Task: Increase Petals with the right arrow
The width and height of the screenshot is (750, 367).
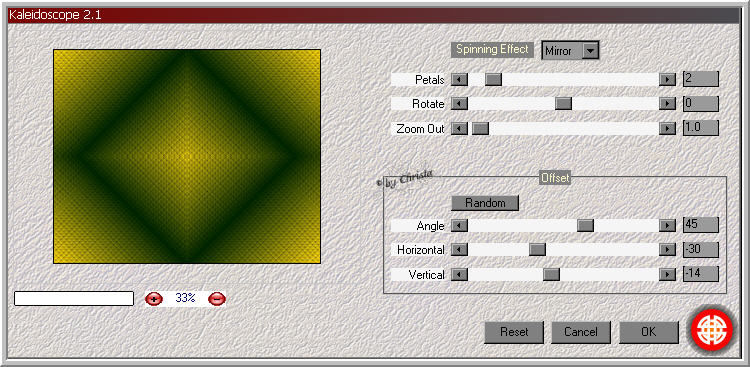Action: point(667,79)
